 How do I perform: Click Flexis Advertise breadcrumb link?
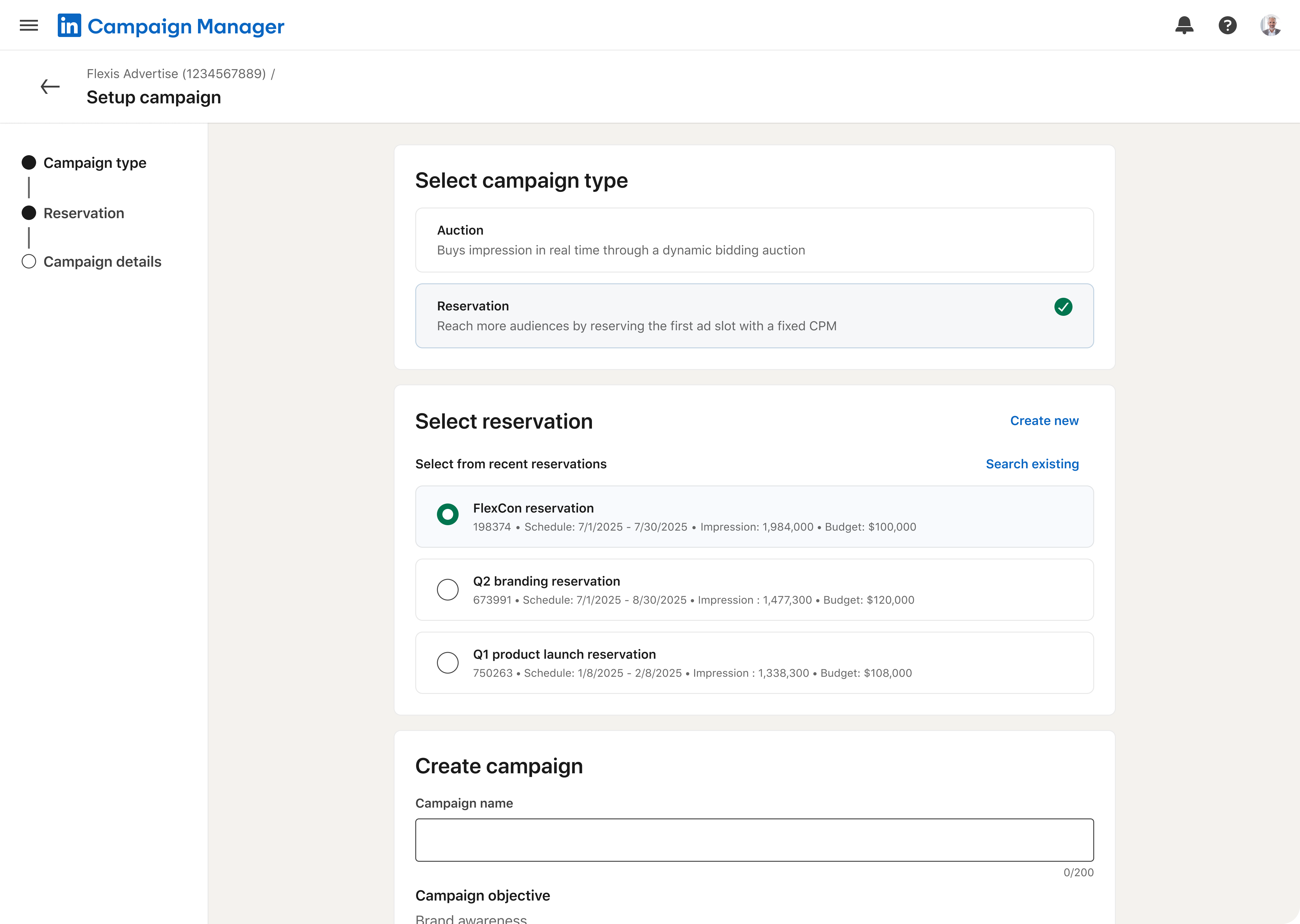click(176, 73)
